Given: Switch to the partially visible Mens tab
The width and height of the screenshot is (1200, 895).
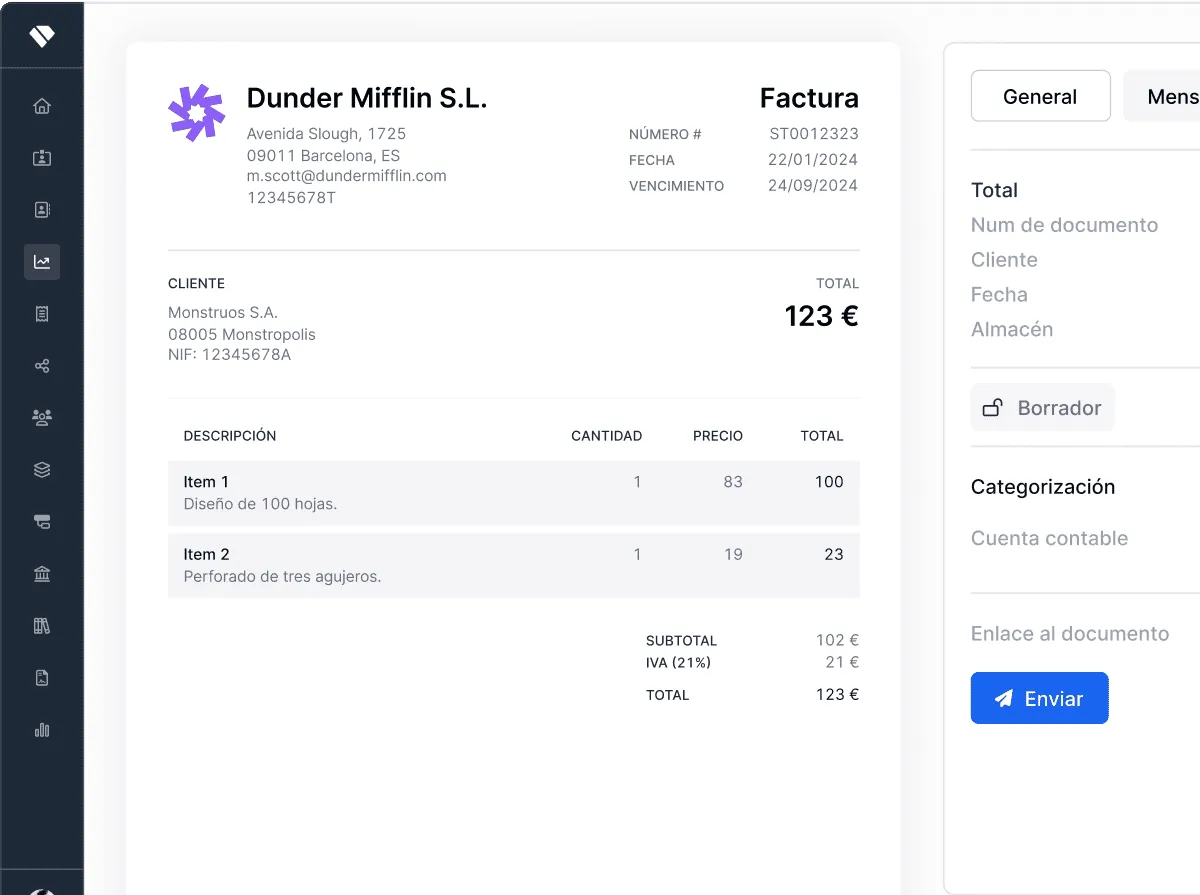Looking at the screenshot, I should pyautogui.click(x=1162, y=96).
